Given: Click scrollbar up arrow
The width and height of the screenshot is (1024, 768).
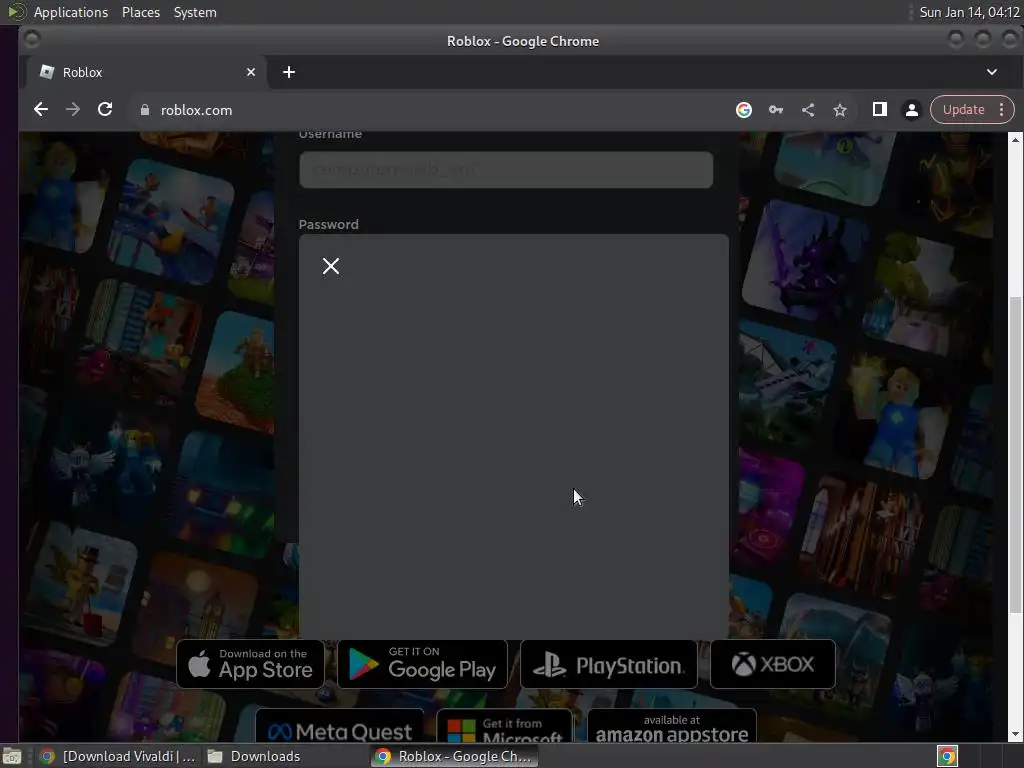Looking at the screenshot, I should tap(1015, 139).
